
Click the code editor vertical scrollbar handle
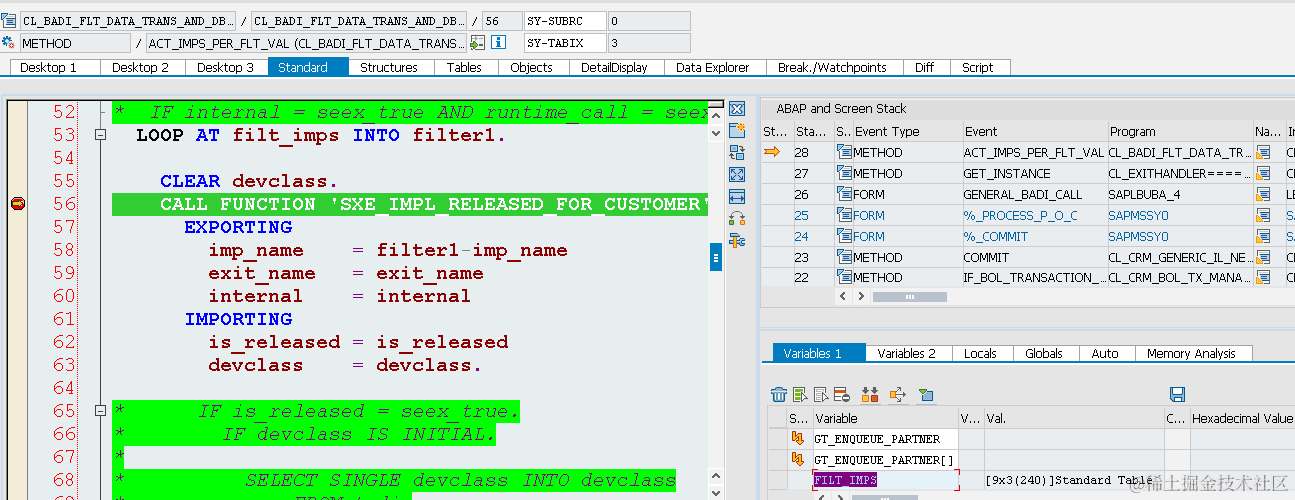(716, 257)
